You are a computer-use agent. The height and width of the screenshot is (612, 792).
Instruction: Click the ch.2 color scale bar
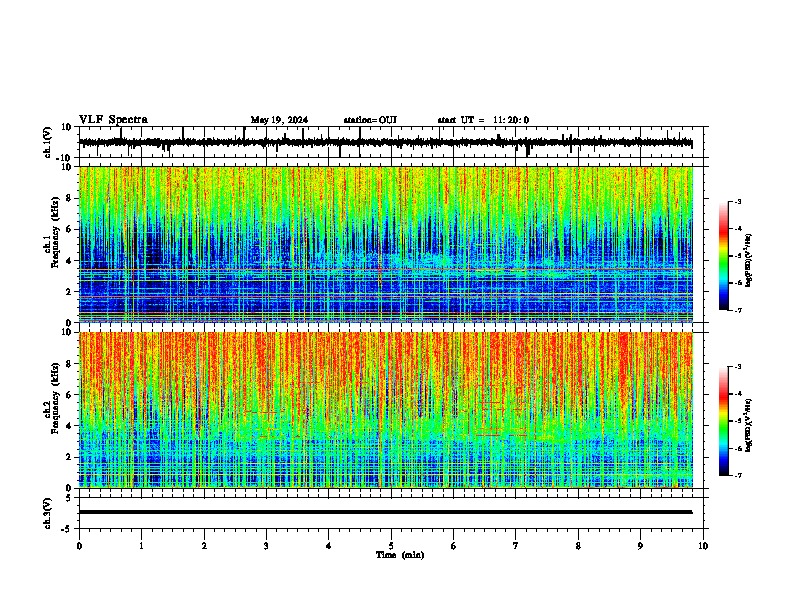point(724,421)
